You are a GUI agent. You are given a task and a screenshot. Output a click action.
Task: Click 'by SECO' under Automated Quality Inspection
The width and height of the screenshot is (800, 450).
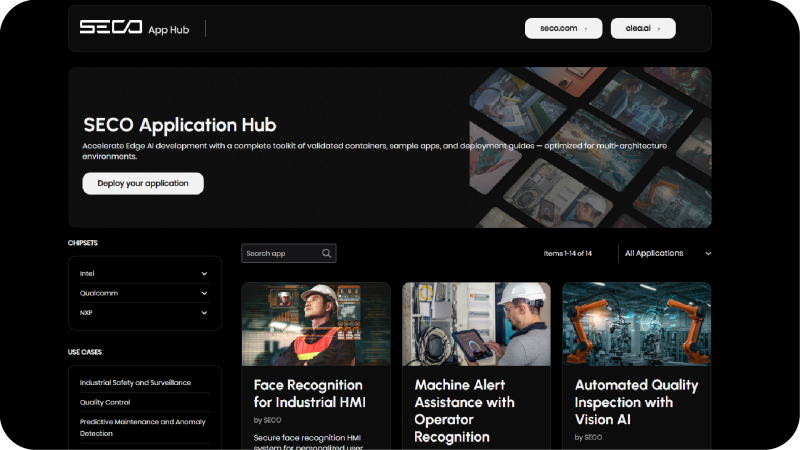click(588, 437)
